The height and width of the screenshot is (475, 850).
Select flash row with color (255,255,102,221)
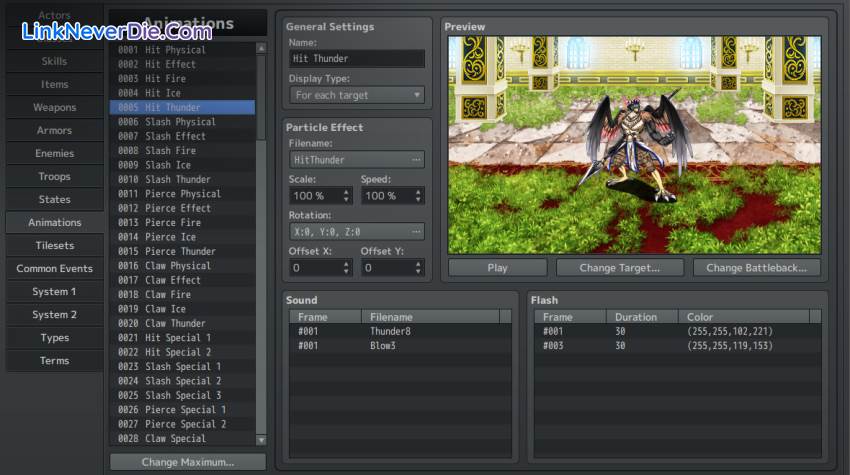click(680, 331)
